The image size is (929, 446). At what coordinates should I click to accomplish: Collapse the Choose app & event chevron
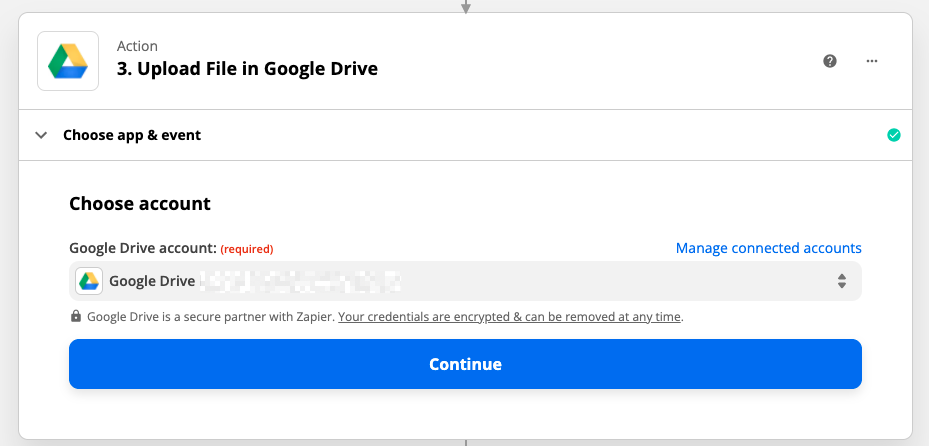point(41,135)
